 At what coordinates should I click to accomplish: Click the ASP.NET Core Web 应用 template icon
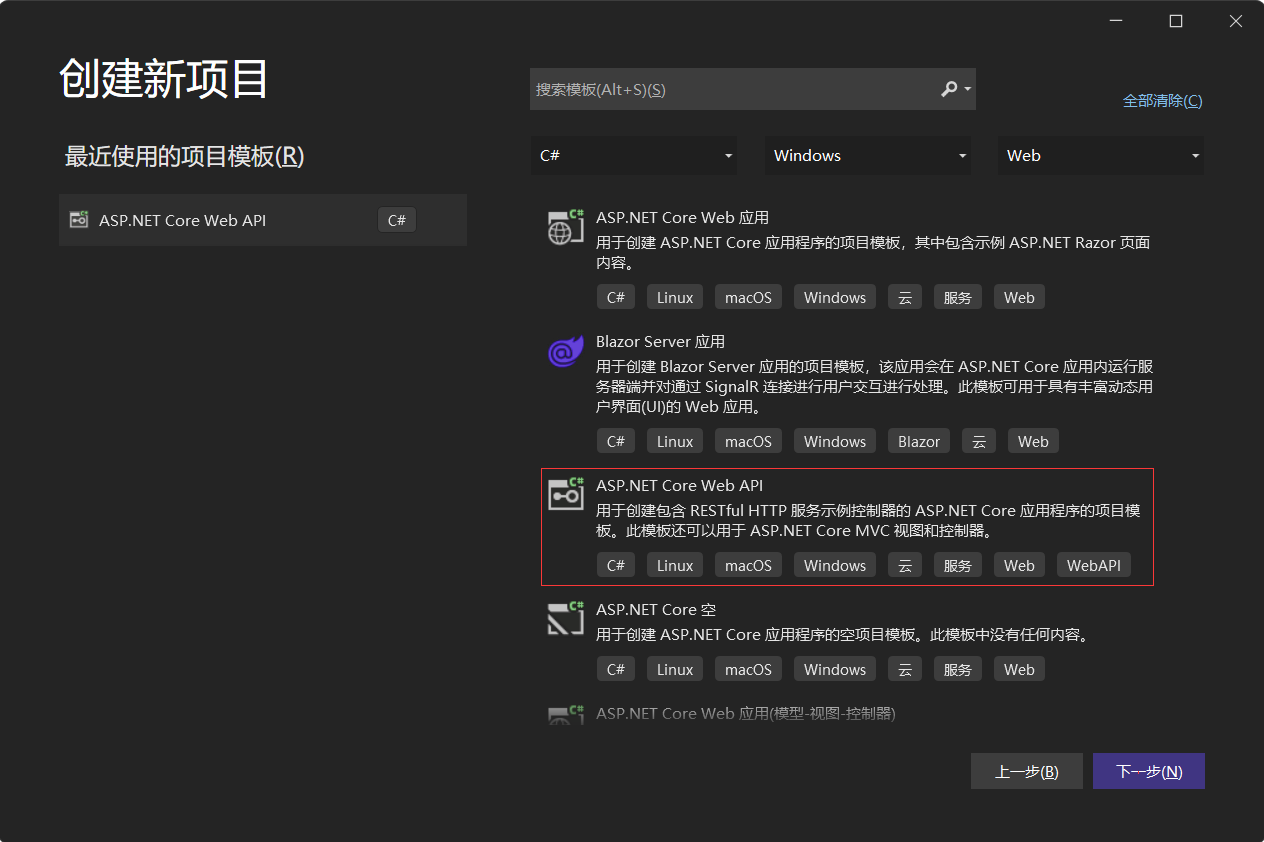[565, 227]
